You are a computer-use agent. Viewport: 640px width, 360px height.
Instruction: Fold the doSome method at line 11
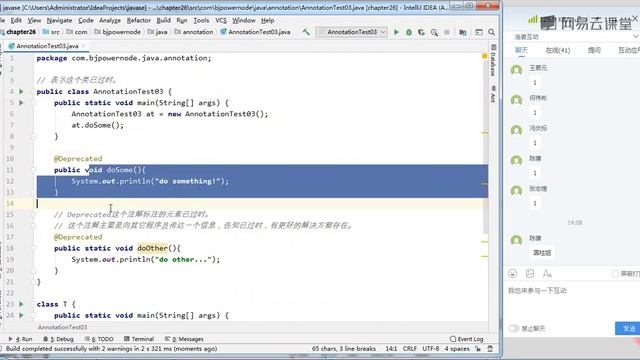[34, 170]
